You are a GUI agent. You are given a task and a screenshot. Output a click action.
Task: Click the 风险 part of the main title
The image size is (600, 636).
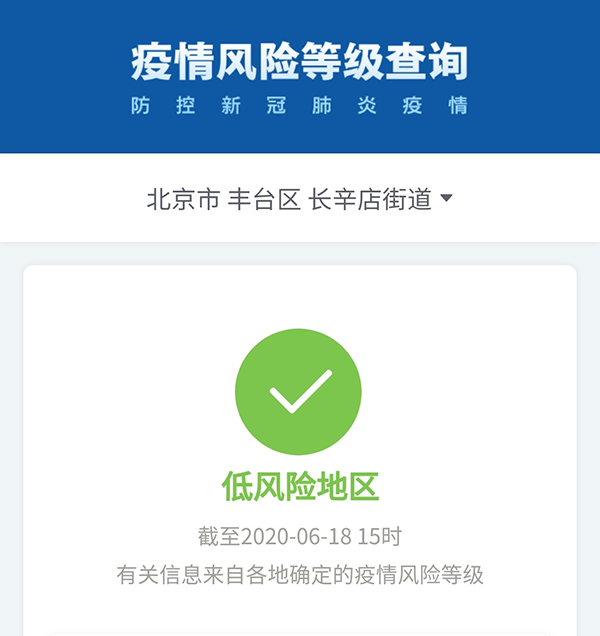257,62
